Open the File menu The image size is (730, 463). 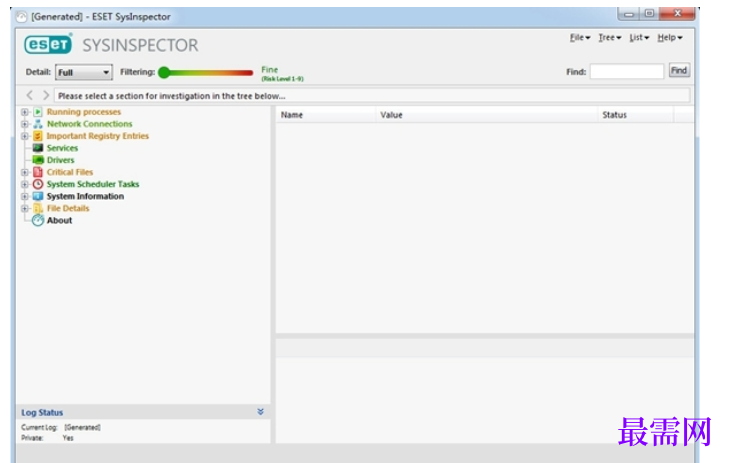tap(580, 38)
